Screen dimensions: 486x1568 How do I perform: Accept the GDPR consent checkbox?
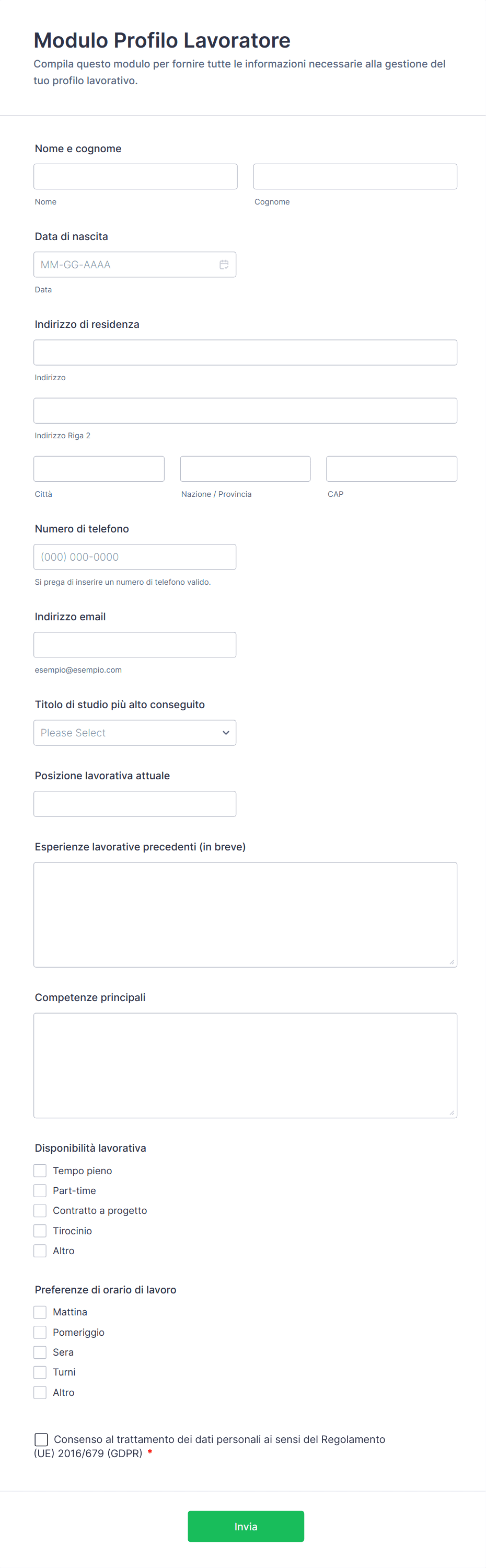click(x=41, y=1439)
